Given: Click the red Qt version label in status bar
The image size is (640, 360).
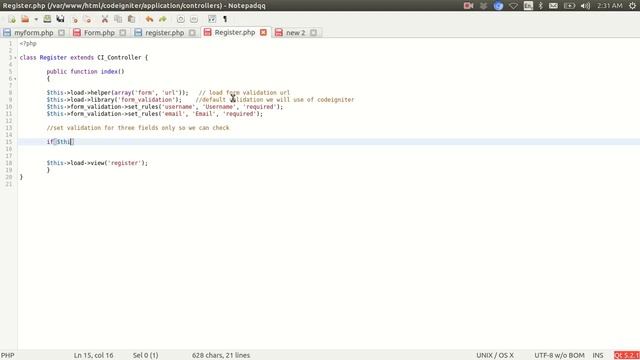Looking at the screenshot, I should pyautogui.click(x=627, y=355).
